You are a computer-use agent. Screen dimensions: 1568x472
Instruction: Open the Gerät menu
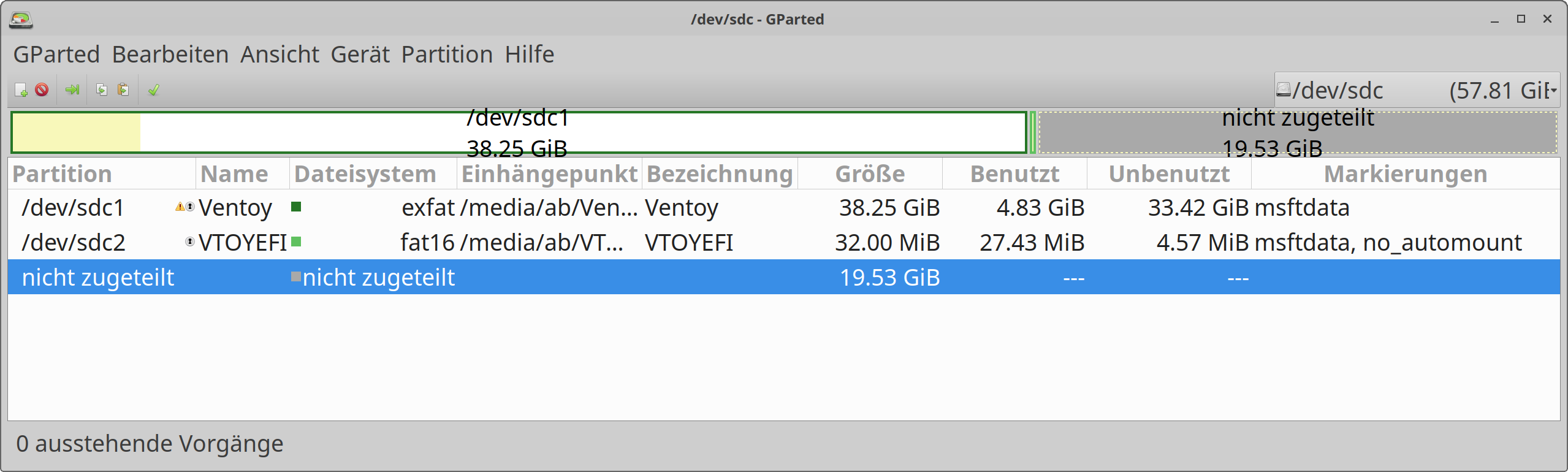(x=360, y=54)
